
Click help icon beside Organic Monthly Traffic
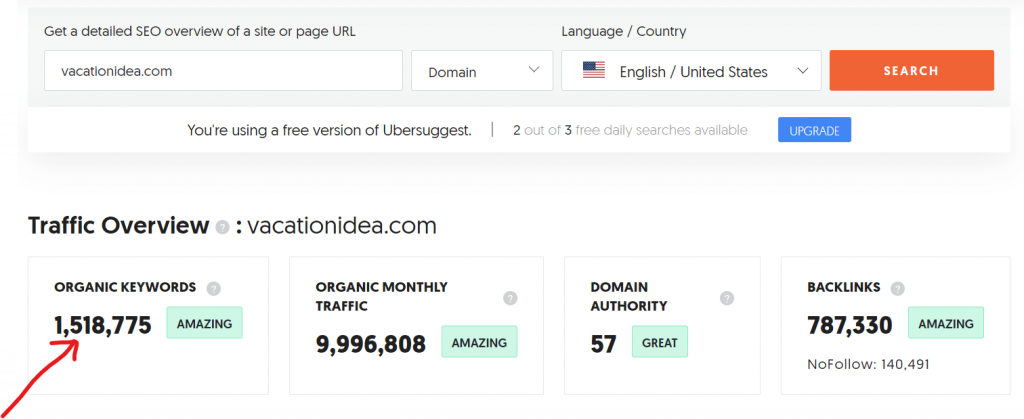point(511,298)
